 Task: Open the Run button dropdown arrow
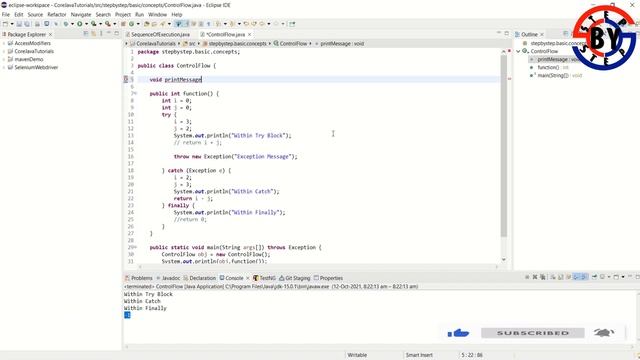[x=86, y=24]
